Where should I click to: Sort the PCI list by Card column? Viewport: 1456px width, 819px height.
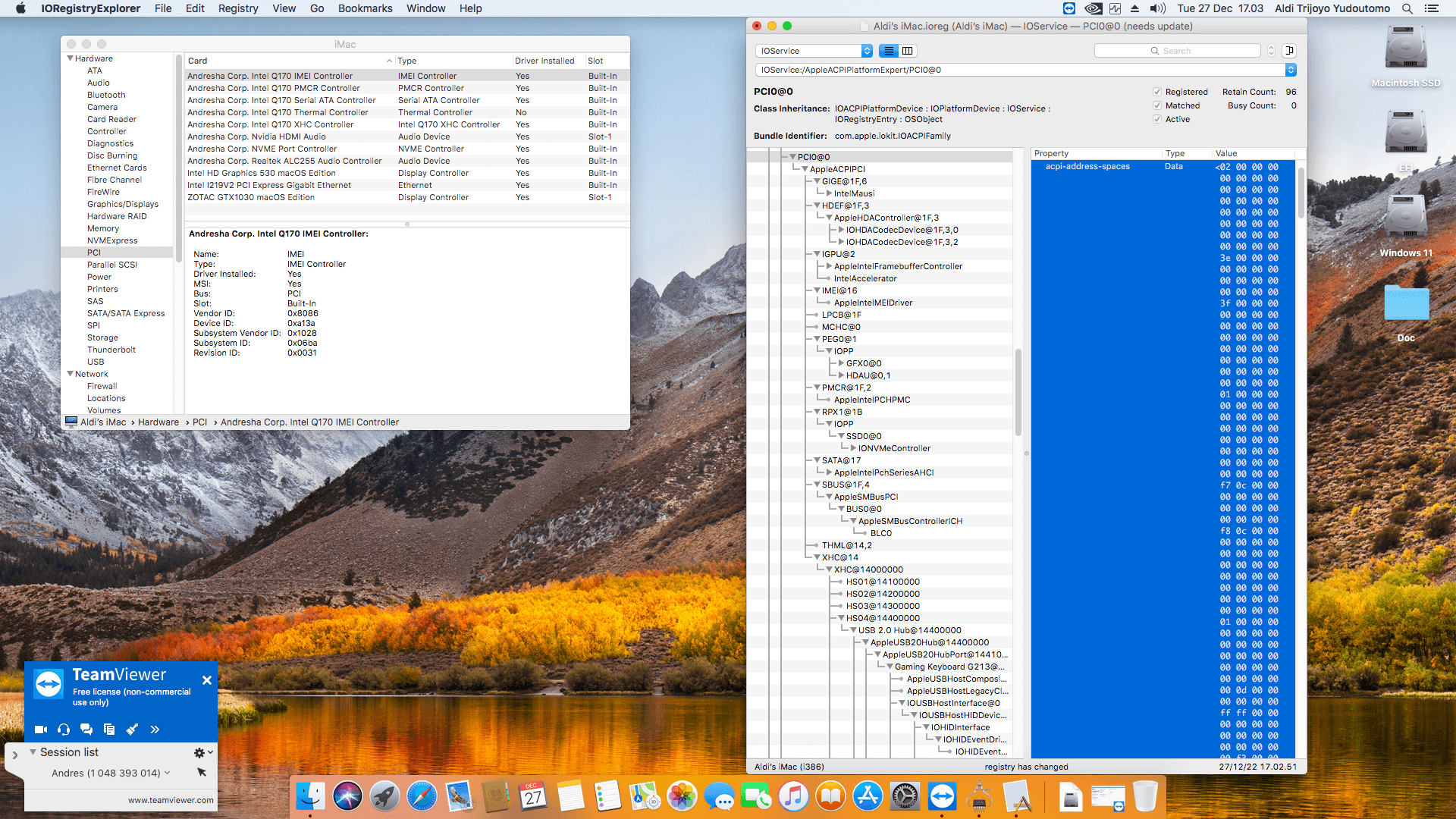point(289,61)
